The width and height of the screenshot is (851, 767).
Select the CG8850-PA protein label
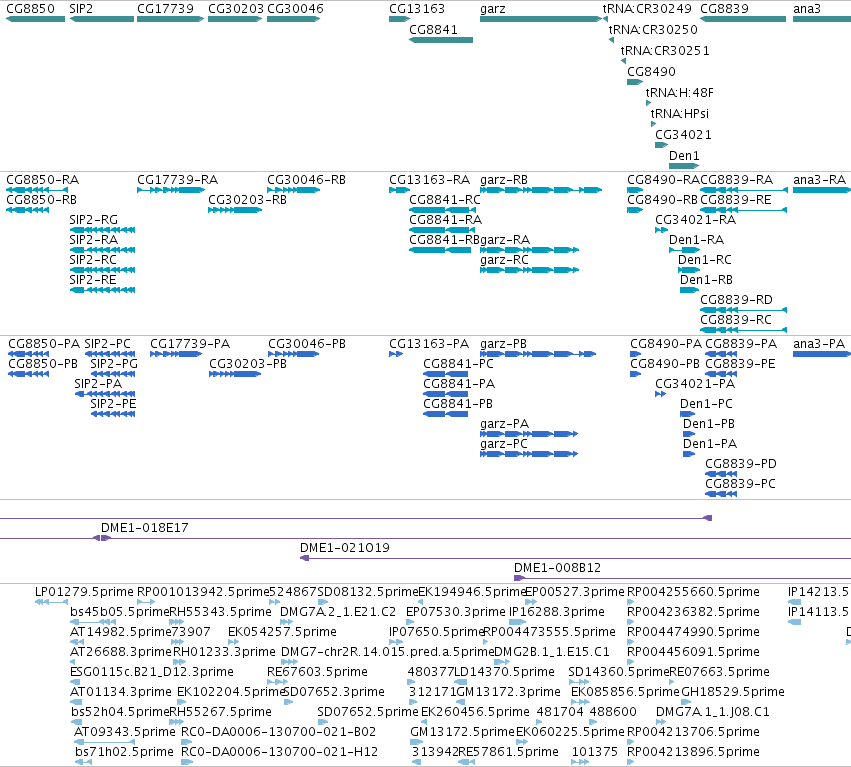44,344
